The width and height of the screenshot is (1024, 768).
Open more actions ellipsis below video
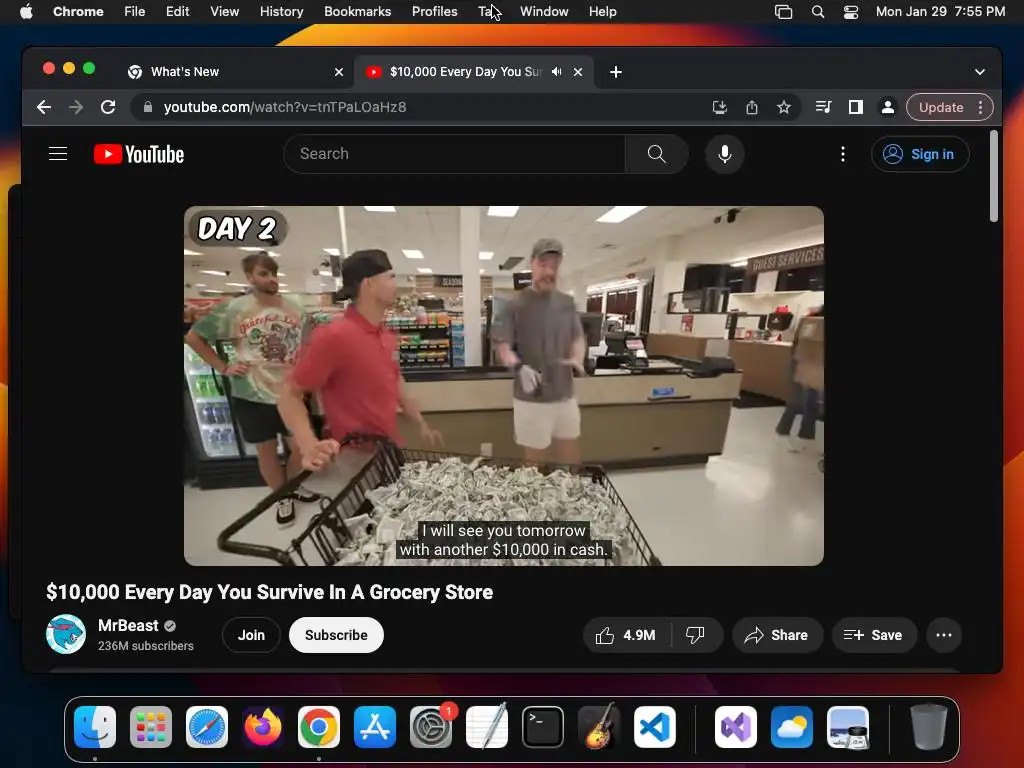(944, 635)
